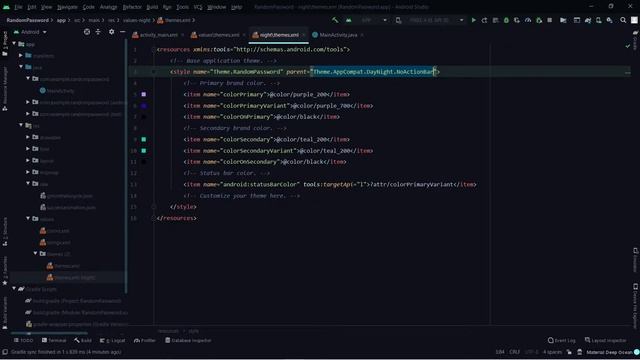Open the File menu
Viewport: 640px width, 360px height.
[x=19, y=7]
